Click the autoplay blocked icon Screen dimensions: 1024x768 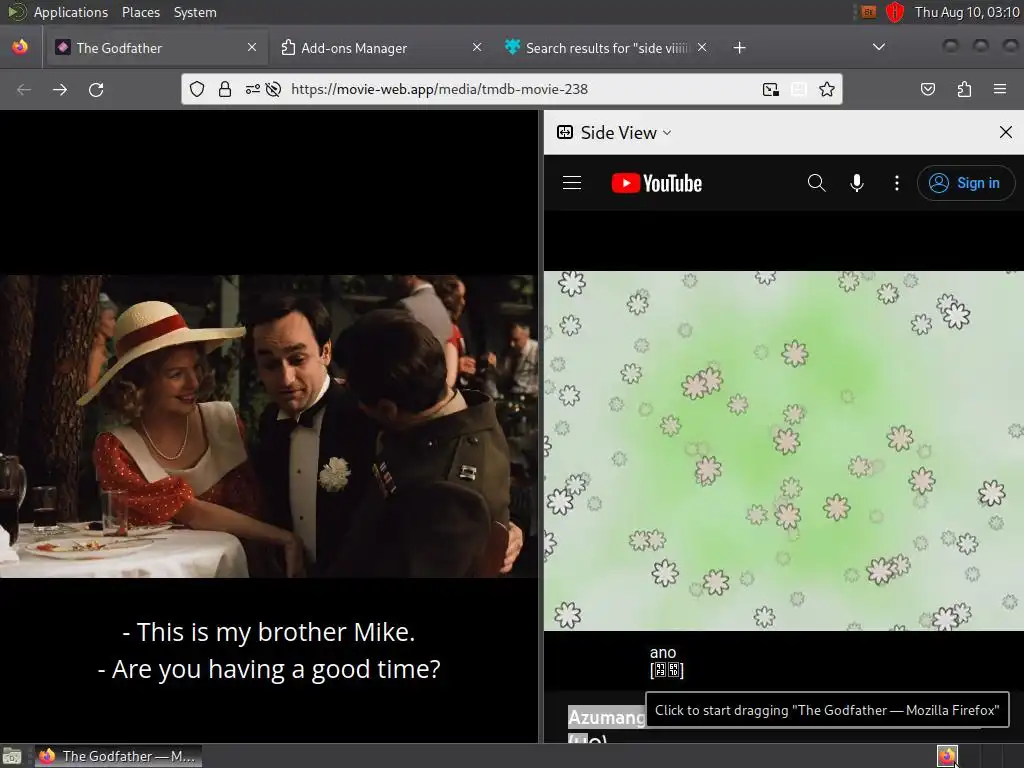tap(274, 89)
